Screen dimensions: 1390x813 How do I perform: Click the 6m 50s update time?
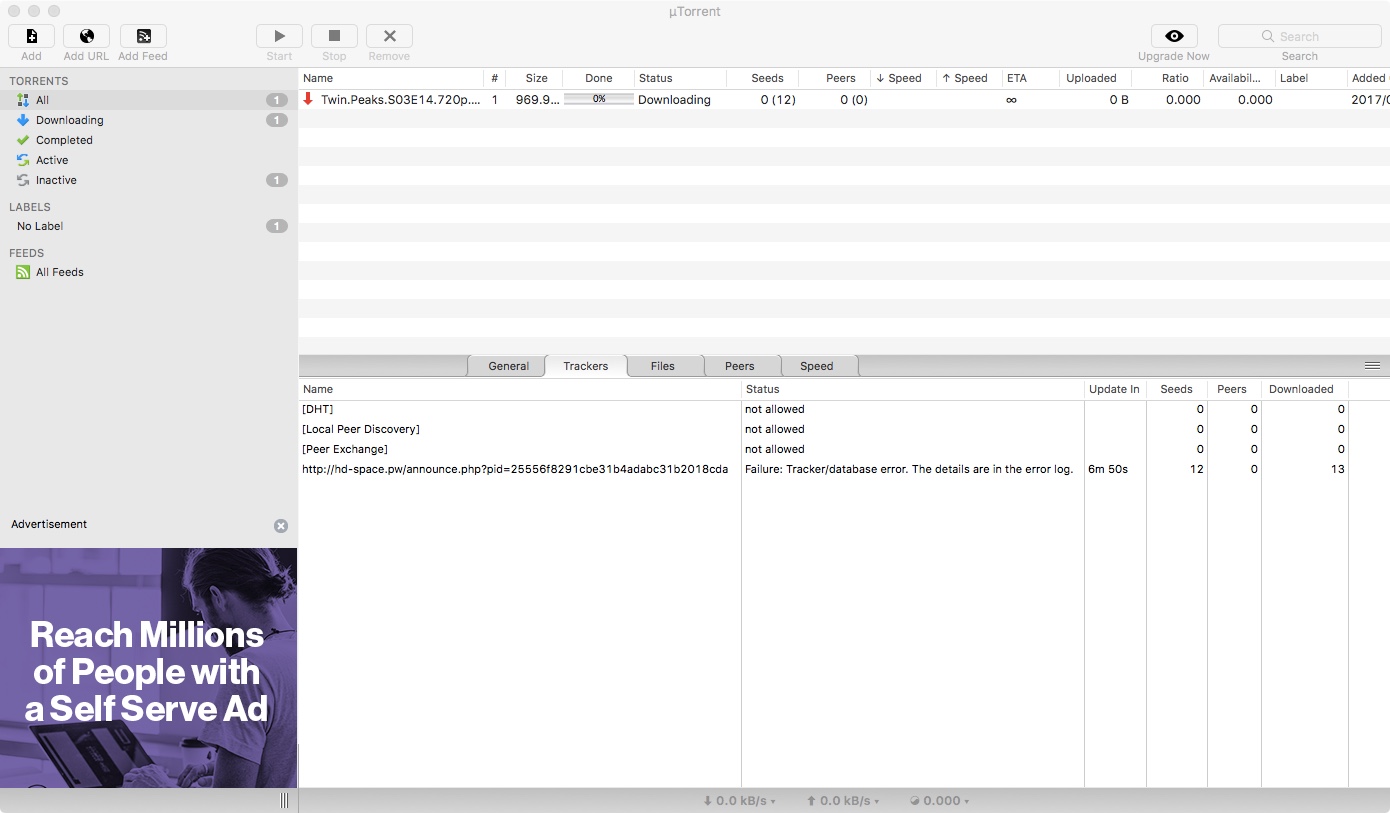1108,469
